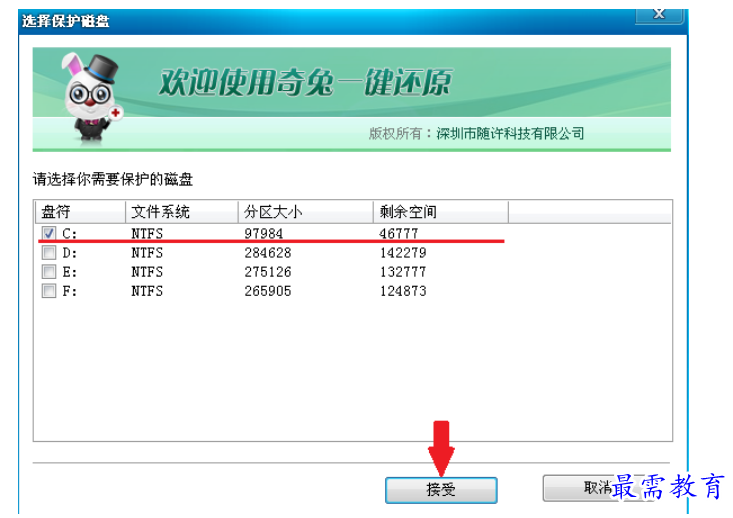
Task: Click the C: drive letter label
Action: 70,233
